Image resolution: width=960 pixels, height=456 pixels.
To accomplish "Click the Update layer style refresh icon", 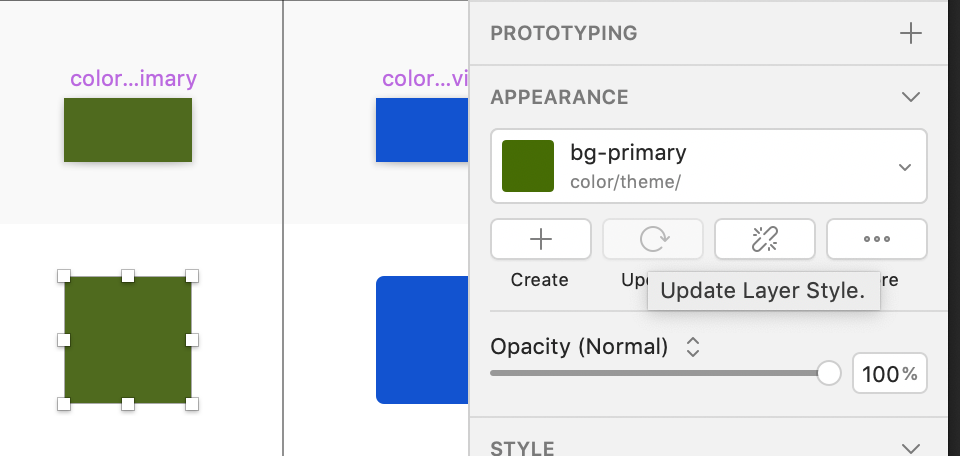I will coord(653,239).
